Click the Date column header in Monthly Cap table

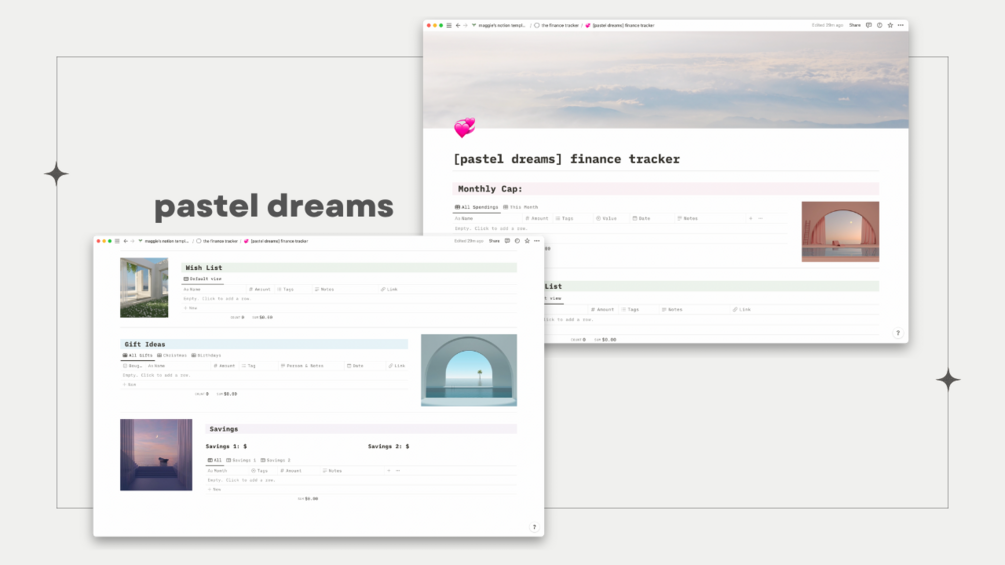642,218
